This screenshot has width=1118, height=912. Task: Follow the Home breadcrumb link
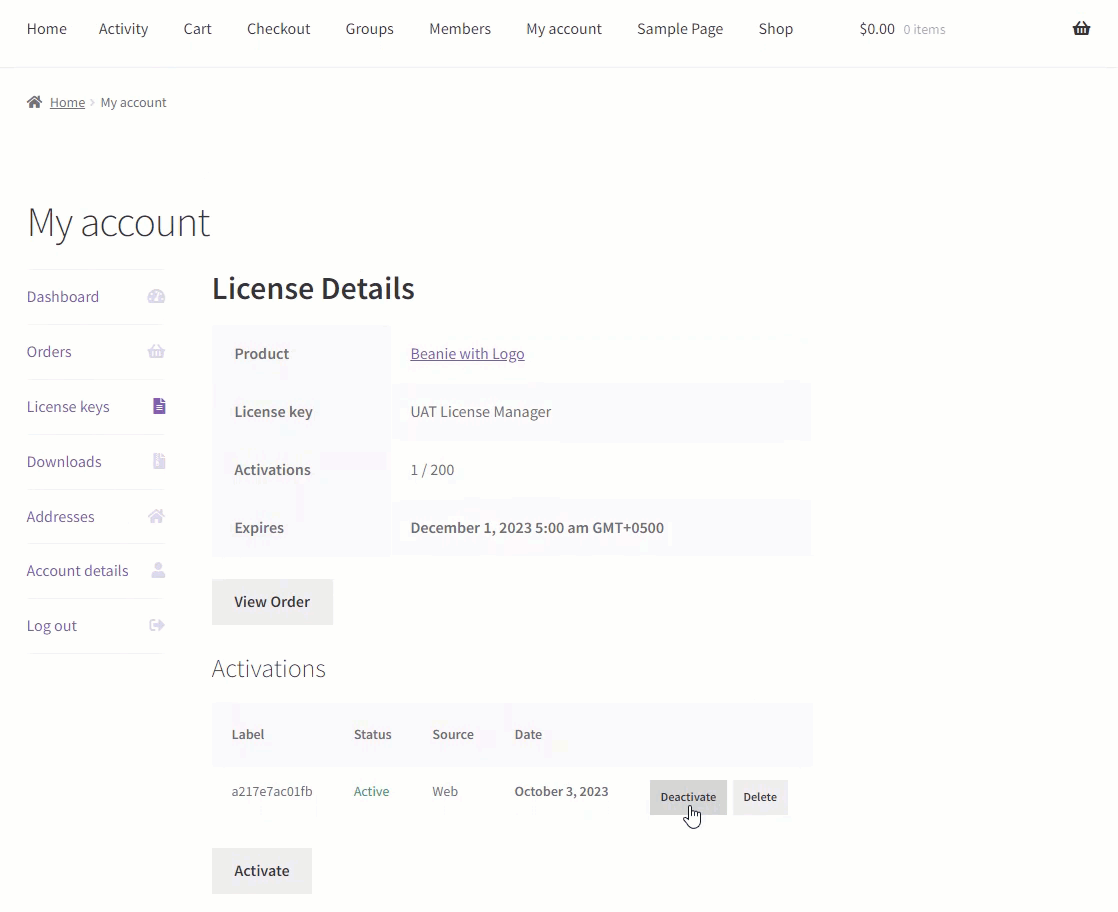(67, 102)
